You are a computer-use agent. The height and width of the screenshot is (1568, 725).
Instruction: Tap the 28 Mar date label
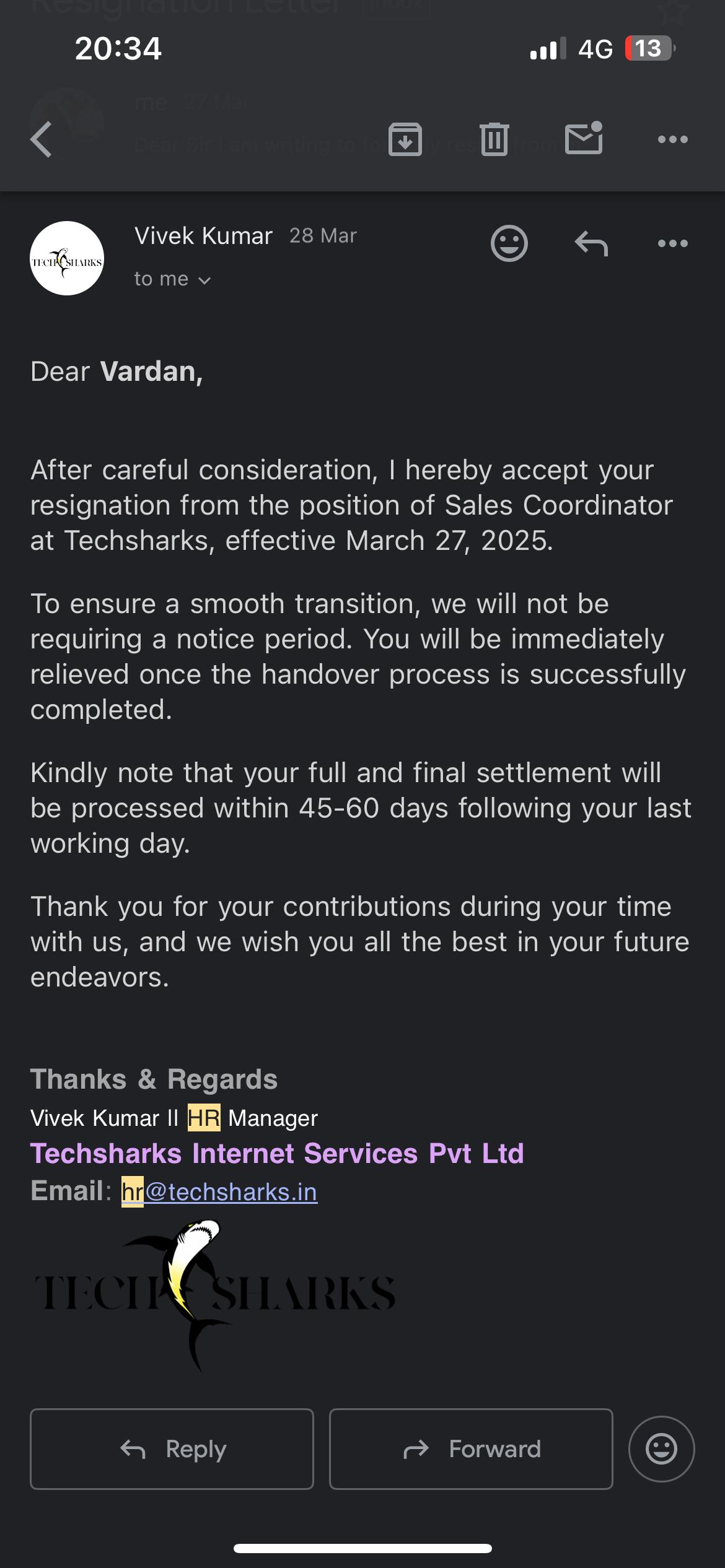[323, 236]
